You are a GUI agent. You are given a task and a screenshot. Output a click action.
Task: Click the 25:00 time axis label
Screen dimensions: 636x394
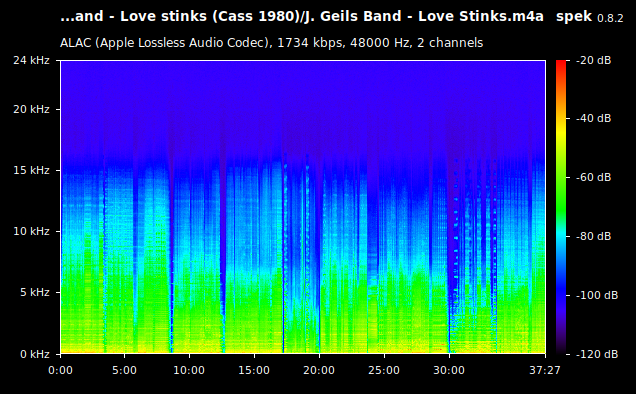384,370
